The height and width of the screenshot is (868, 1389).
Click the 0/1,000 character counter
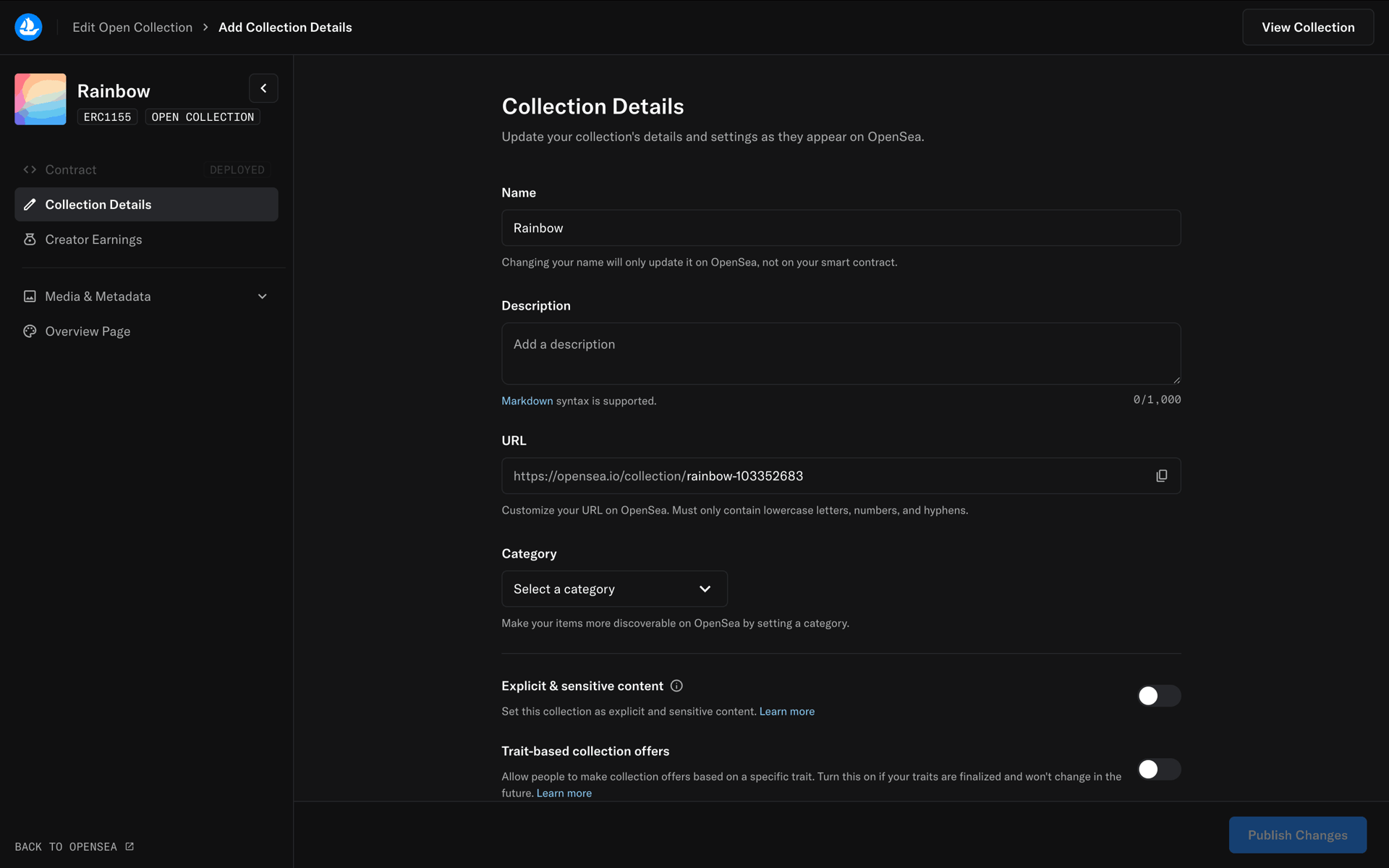[x=1157, y=400]
